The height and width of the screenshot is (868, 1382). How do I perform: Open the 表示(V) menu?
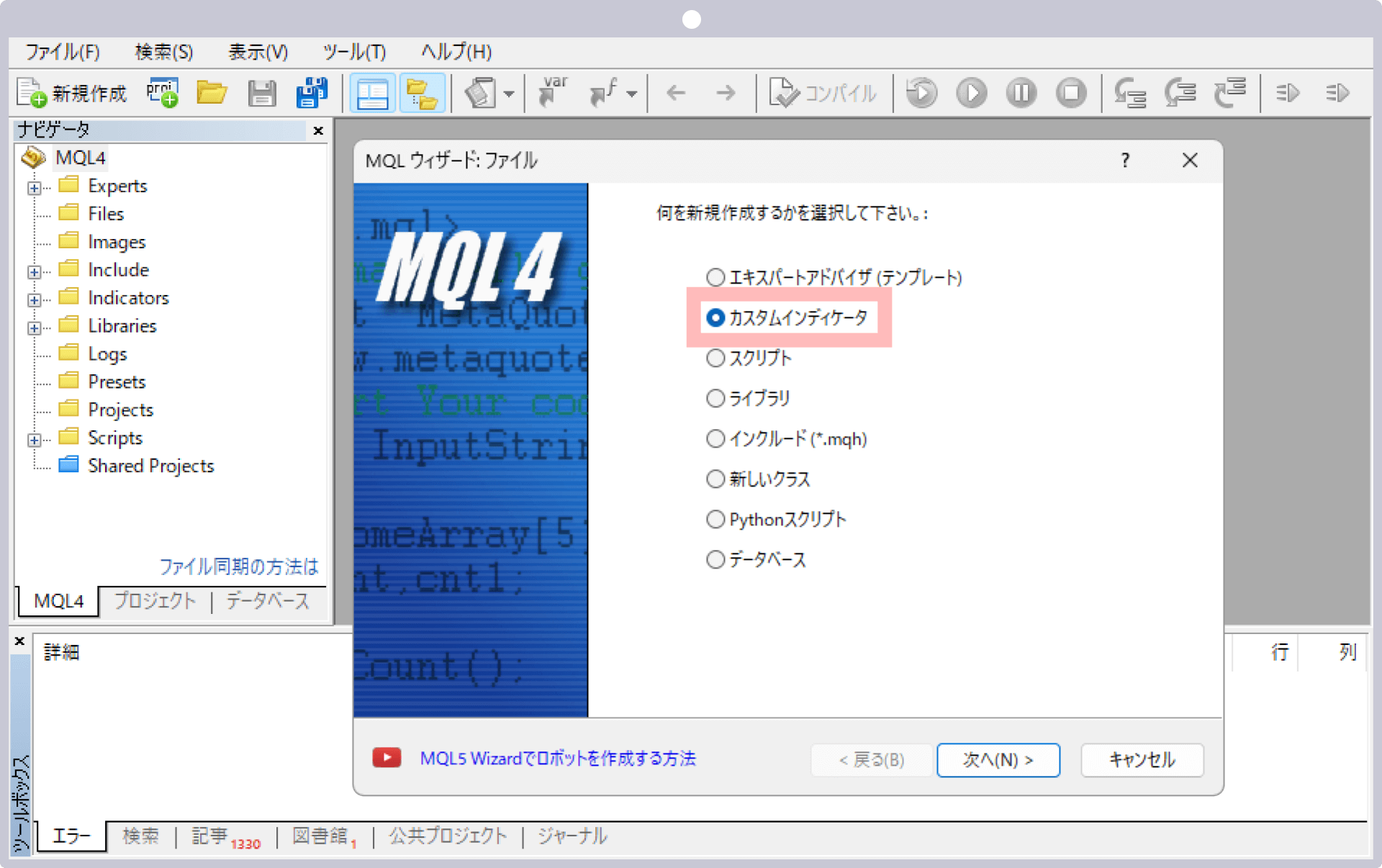(x=258, y=52)
